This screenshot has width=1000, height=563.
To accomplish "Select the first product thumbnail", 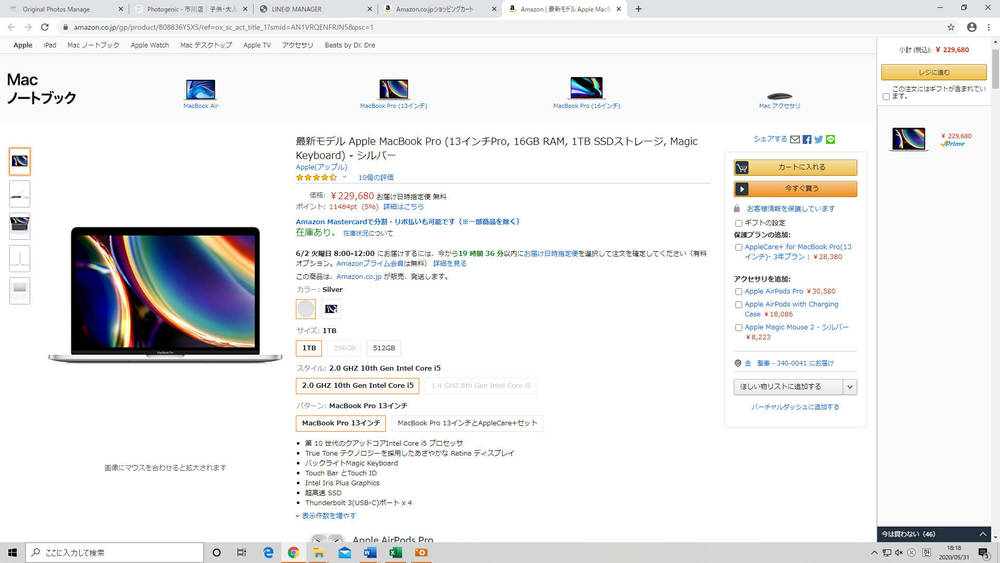I will [x=20, y=161].
